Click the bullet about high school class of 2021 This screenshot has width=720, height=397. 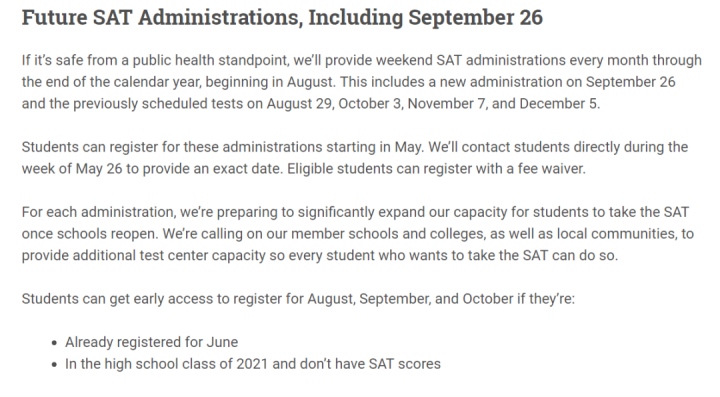[x=253, y=363]
